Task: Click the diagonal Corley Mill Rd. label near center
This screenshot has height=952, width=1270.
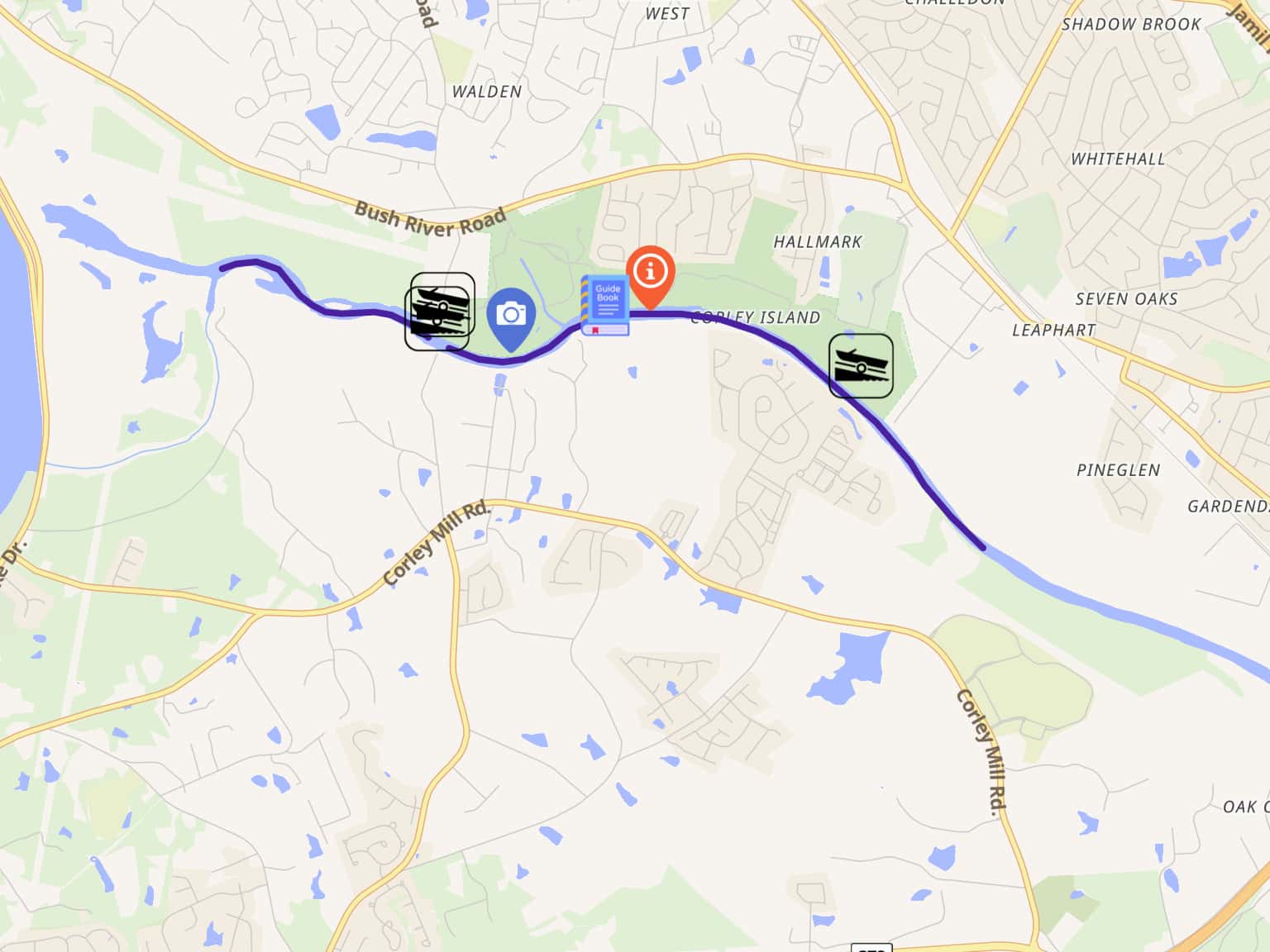Action: point(437,544)
